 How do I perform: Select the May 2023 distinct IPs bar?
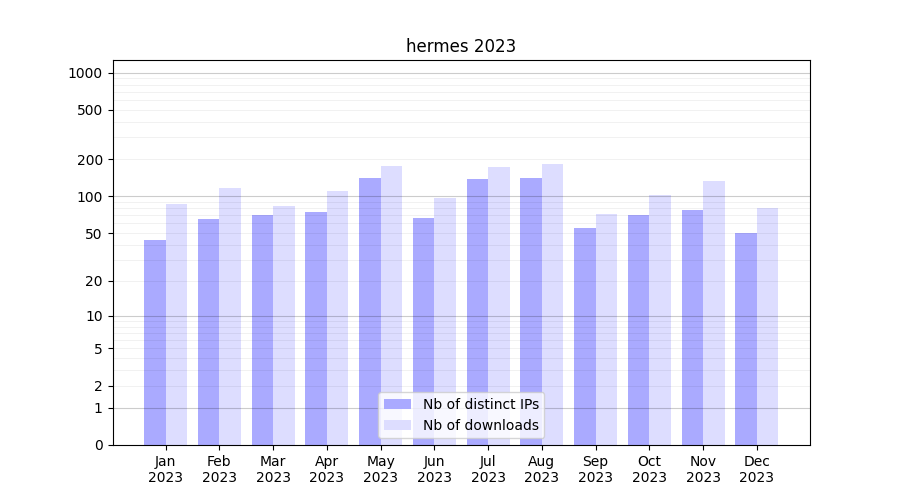[x=370, y=300]
